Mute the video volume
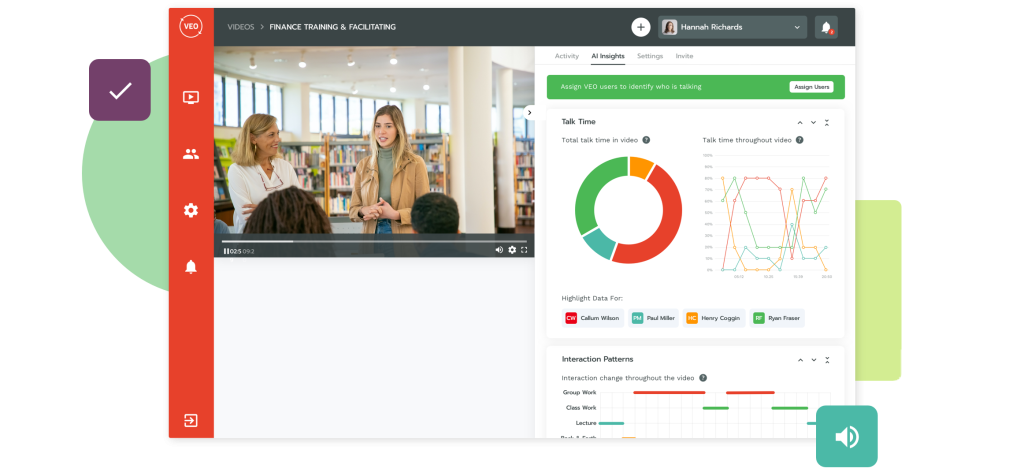This screenshot has height=476, width=1024. pos(500,250)
